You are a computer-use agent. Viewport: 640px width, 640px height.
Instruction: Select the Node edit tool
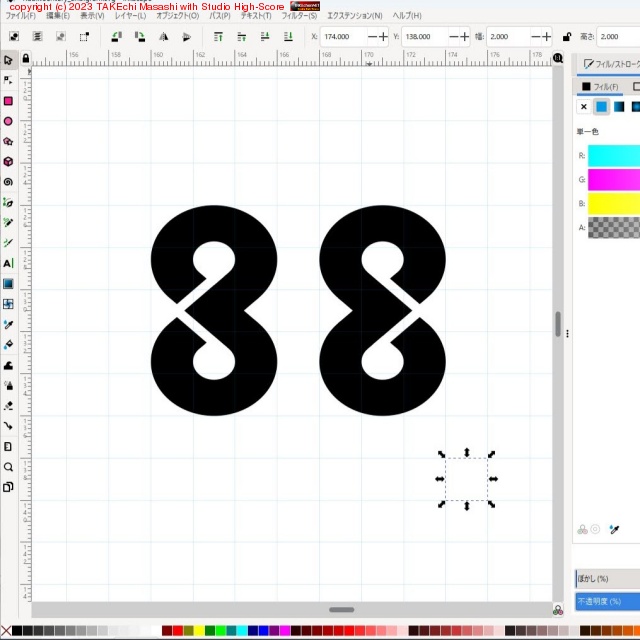pyautogui.click(x=8, y=80)
